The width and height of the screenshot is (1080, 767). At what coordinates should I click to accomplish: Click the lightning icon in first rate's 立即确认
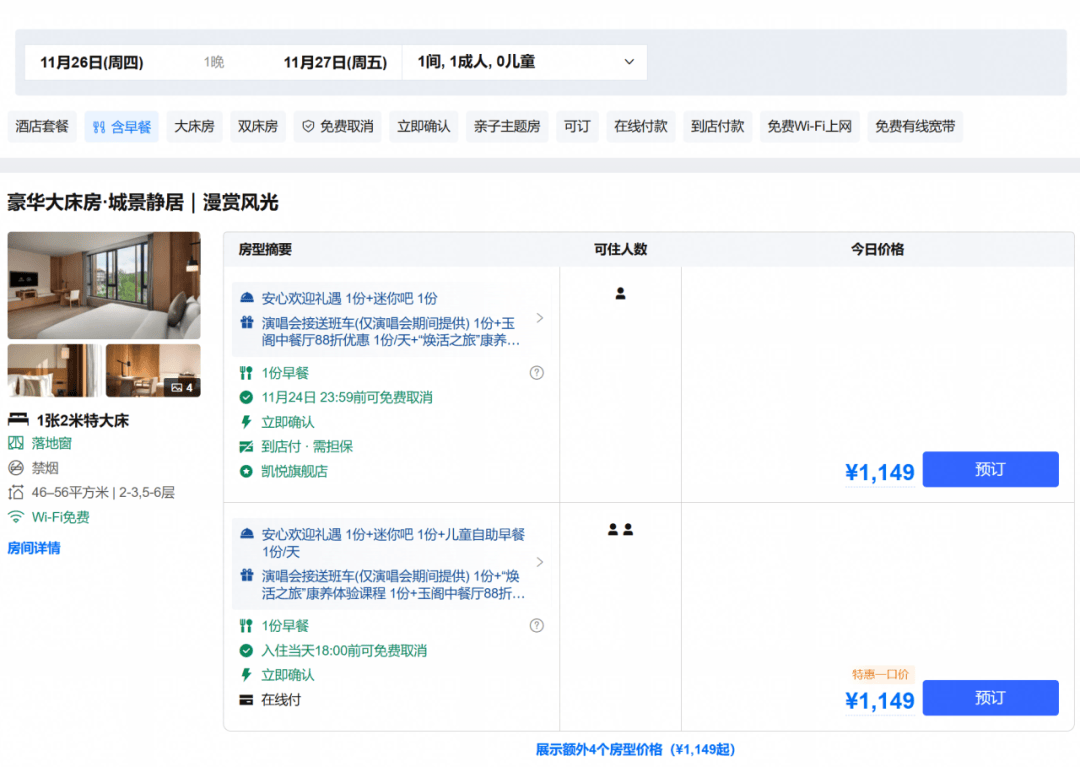tap(246, 422)
